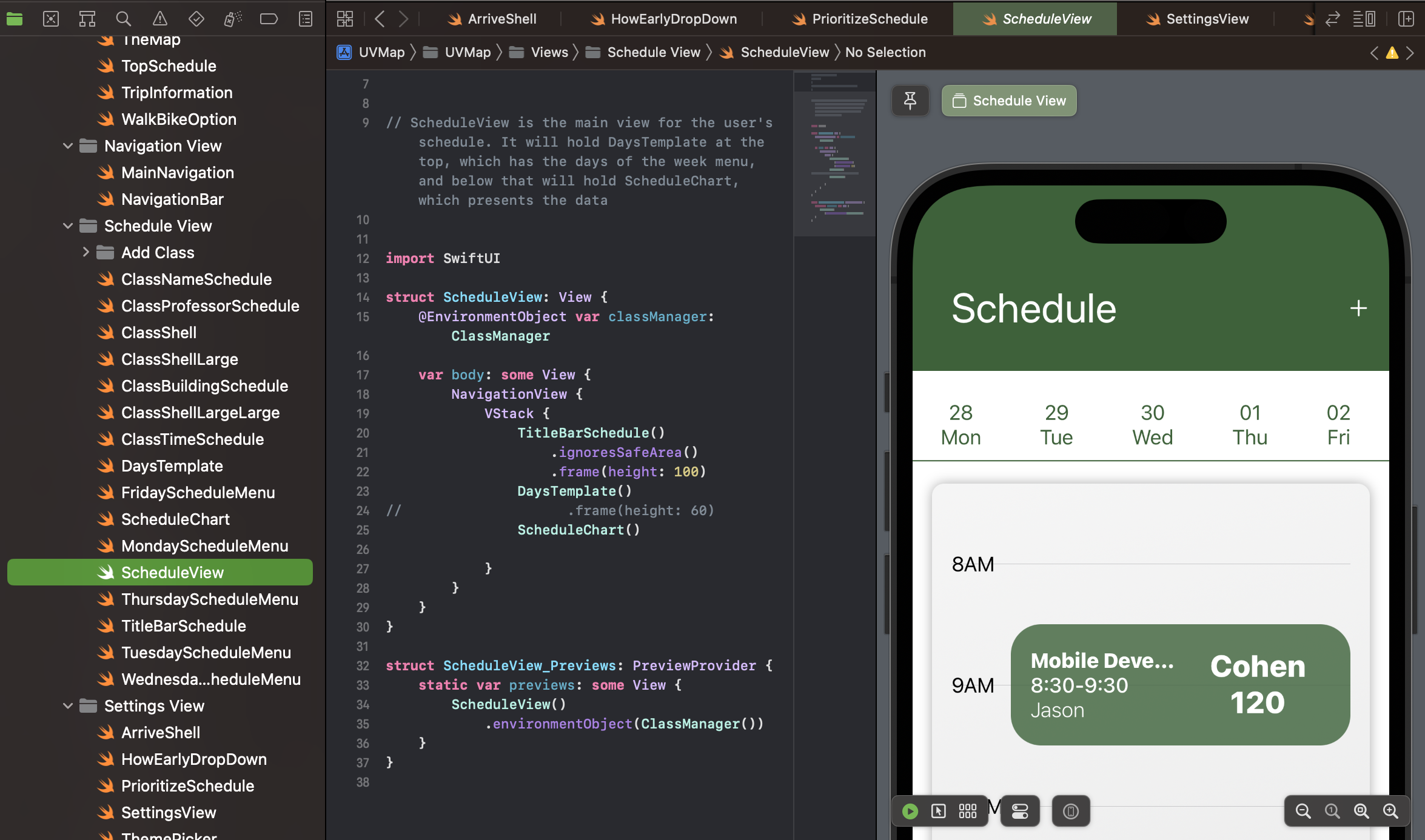The width and height of the screenshot is (1425, 840).
Task: Select MainNavigation file in navigator
Action: coord(178,173)
